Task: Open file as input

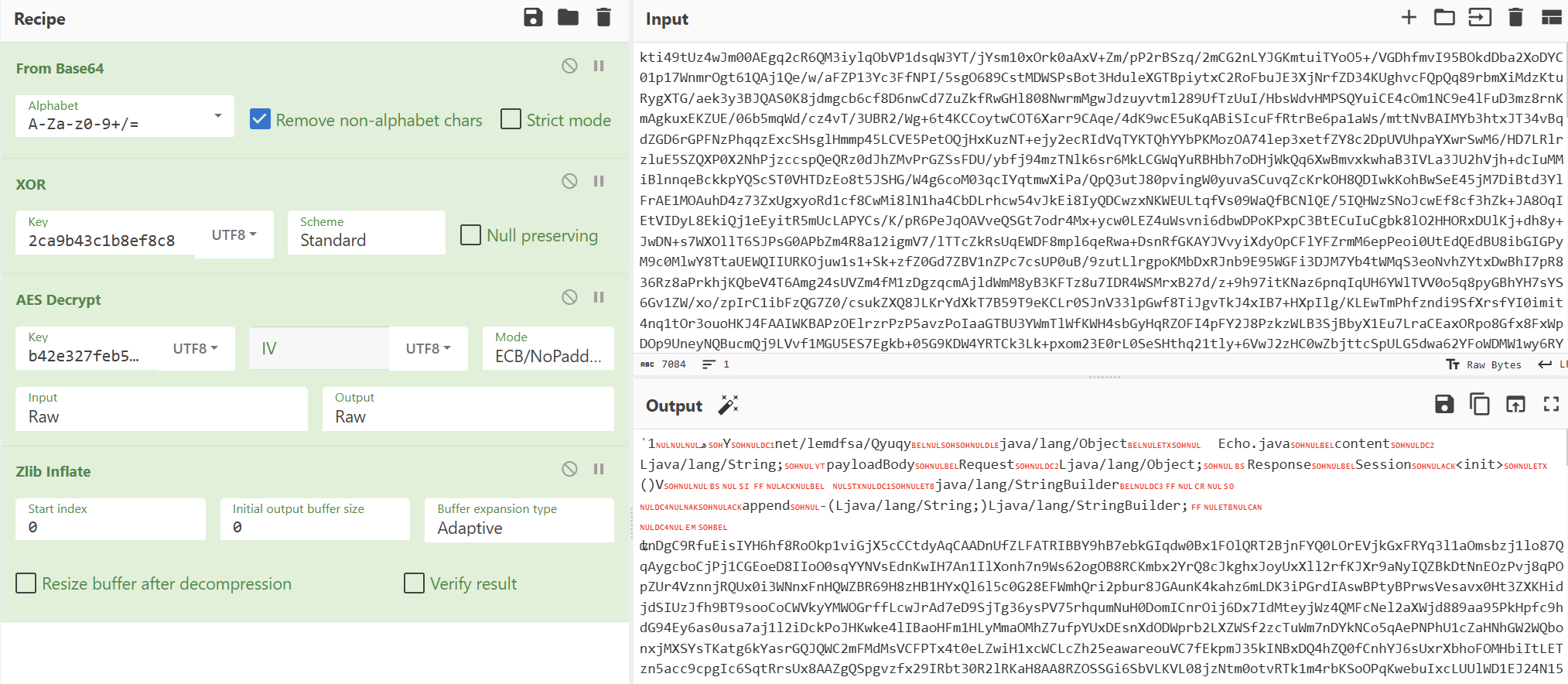Action: tap(1480, 17)
